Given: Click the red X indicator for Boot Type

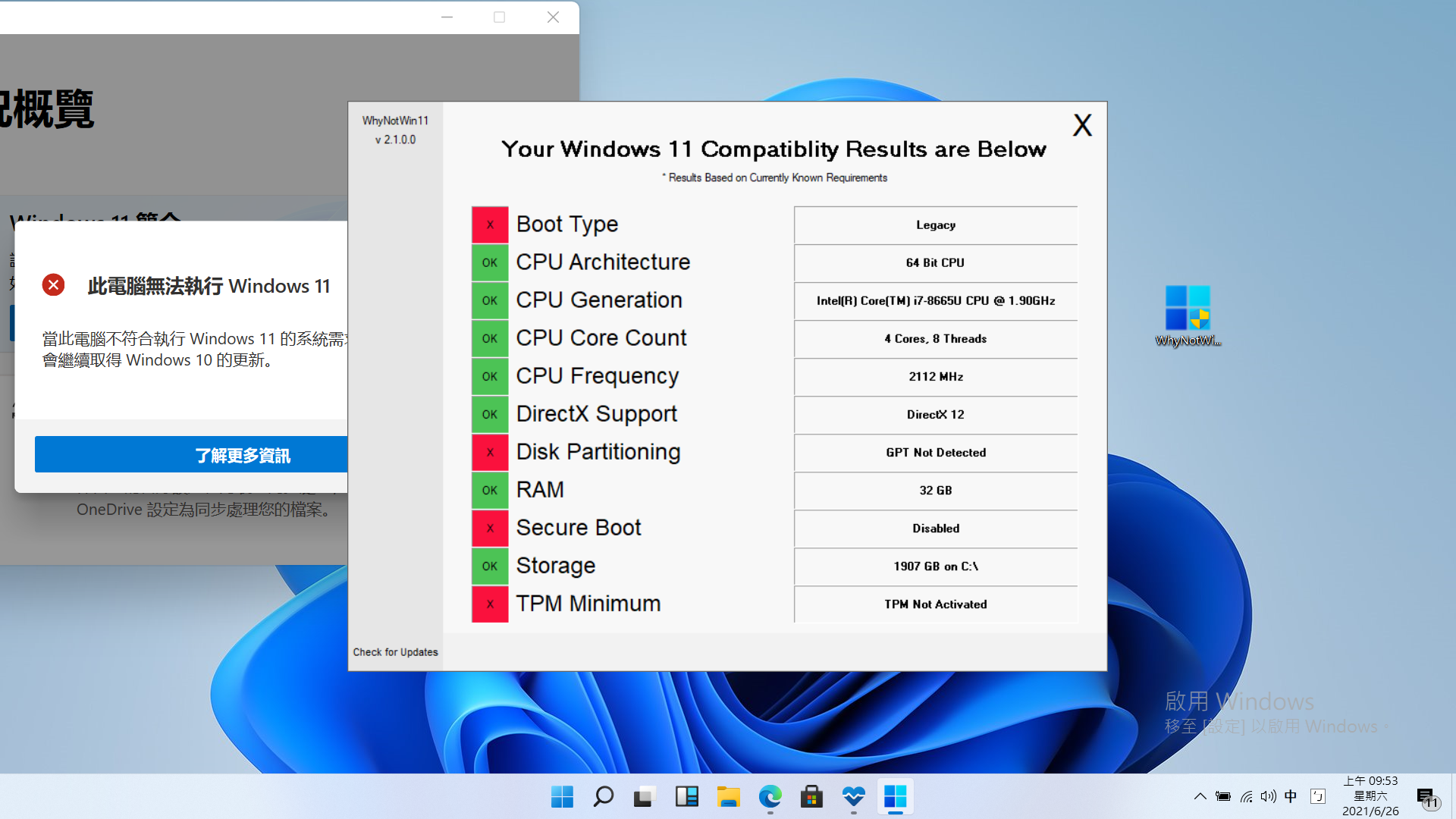Looking at the screenshot, I should [x=490, y=224].
